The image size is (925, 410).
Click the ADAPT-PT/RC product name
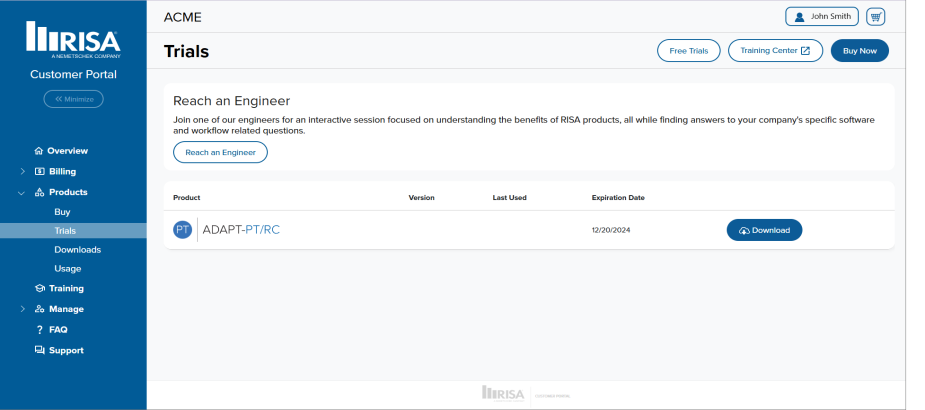click(241, 229)
